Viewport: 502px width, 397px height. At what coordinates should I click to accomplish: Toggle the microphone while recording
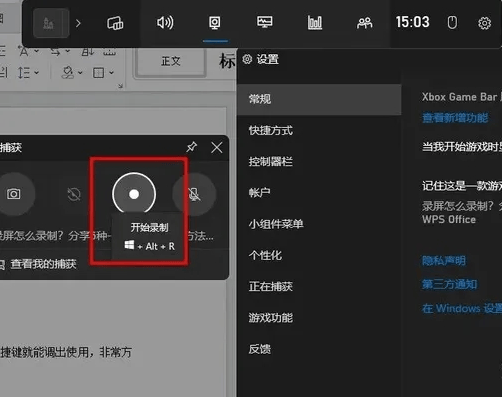(194, 194)
